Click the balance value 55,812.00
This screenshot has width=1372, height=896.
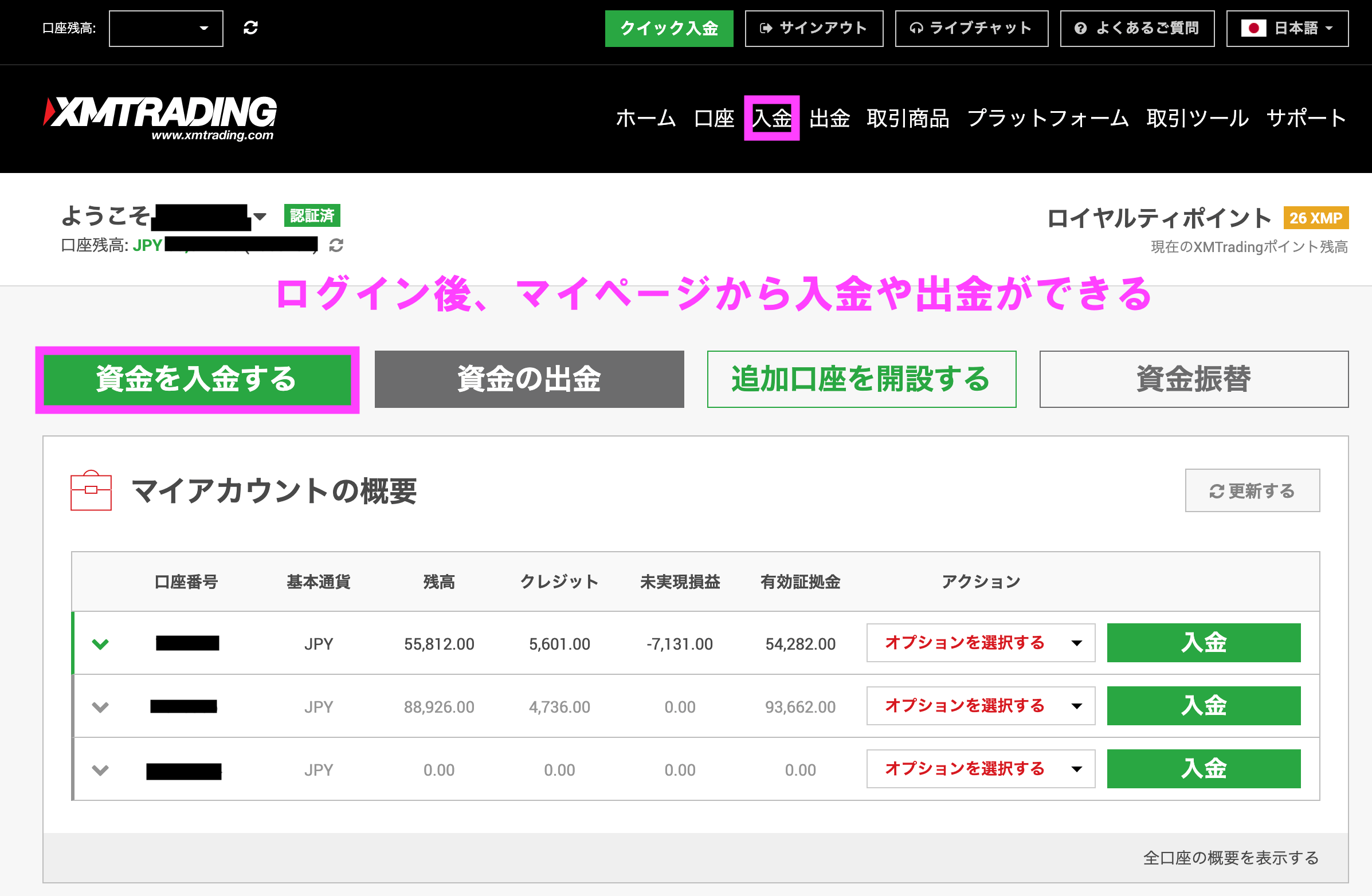[439, 643]
